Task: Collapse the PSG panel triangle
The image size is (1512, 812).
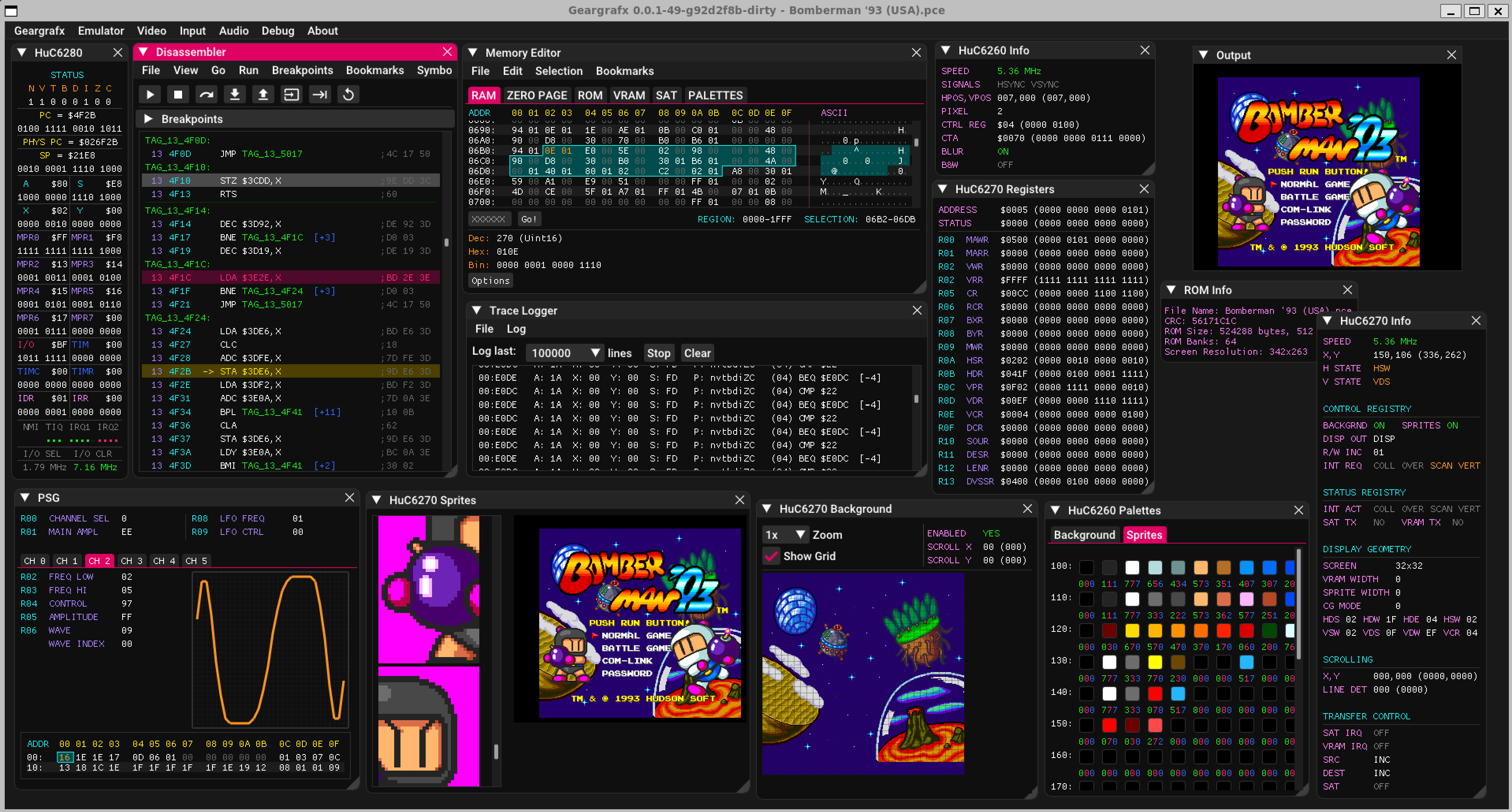Action: pos(25,498)
